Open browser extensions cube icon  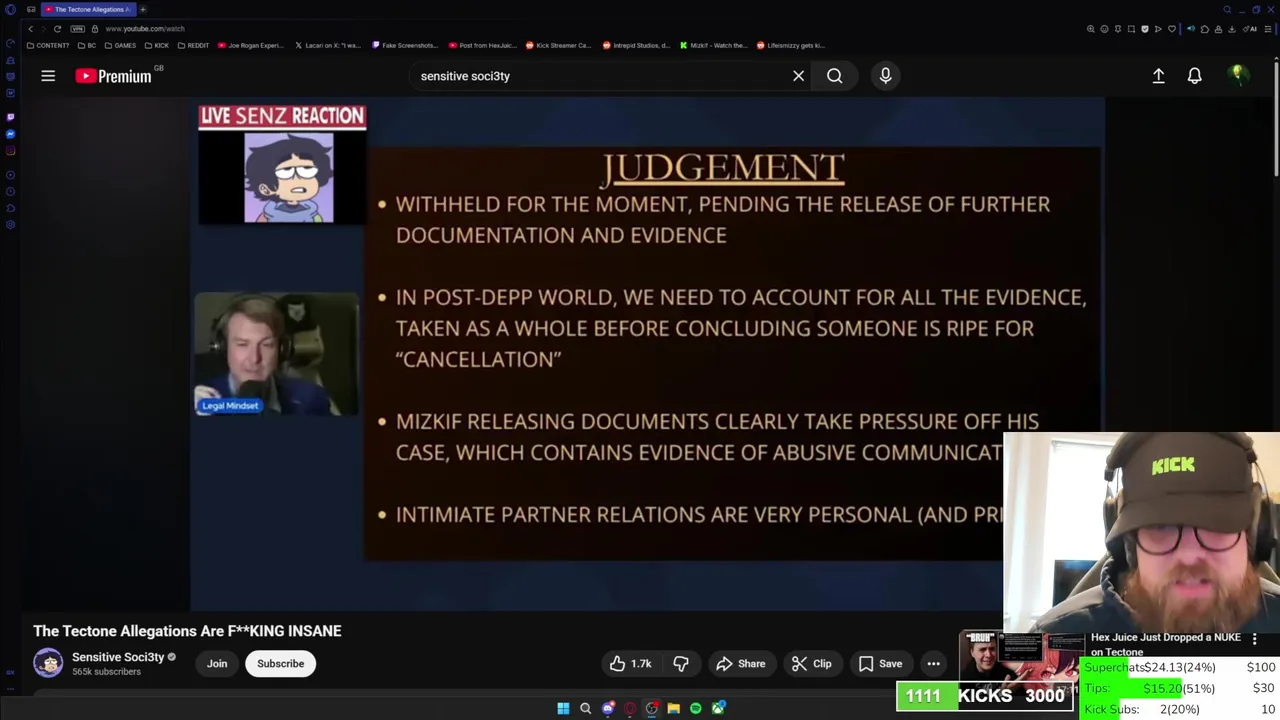[x=1205, y=29]
